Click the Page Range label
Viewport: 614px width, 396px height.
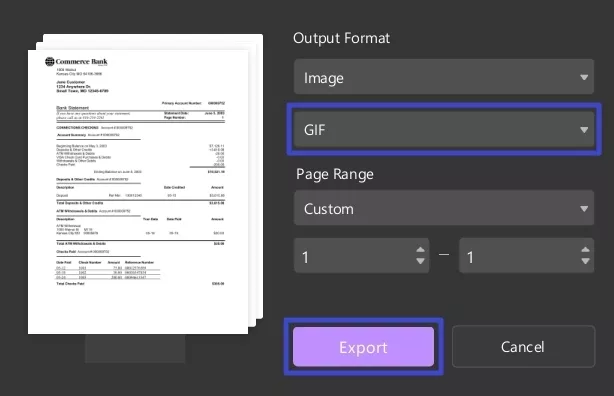click(335, 174)
